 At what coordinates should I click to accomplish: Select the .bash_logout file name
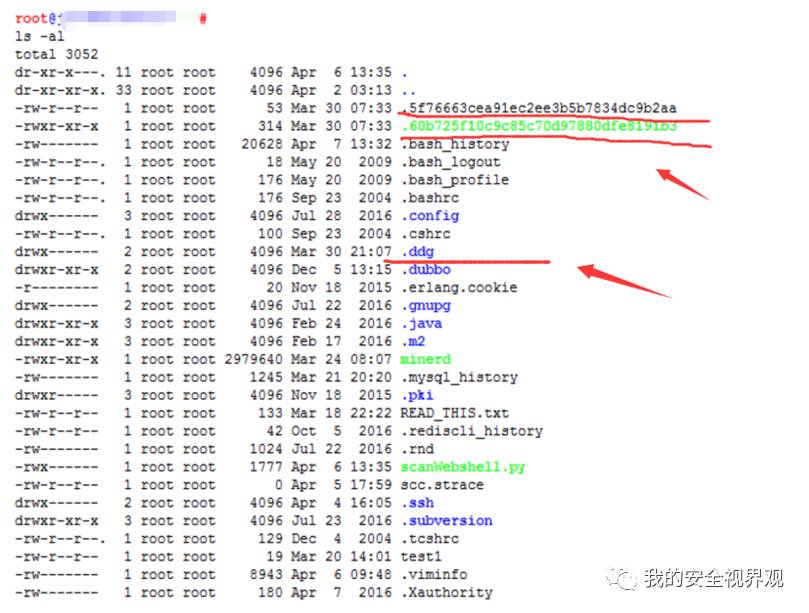click(451, 163)
